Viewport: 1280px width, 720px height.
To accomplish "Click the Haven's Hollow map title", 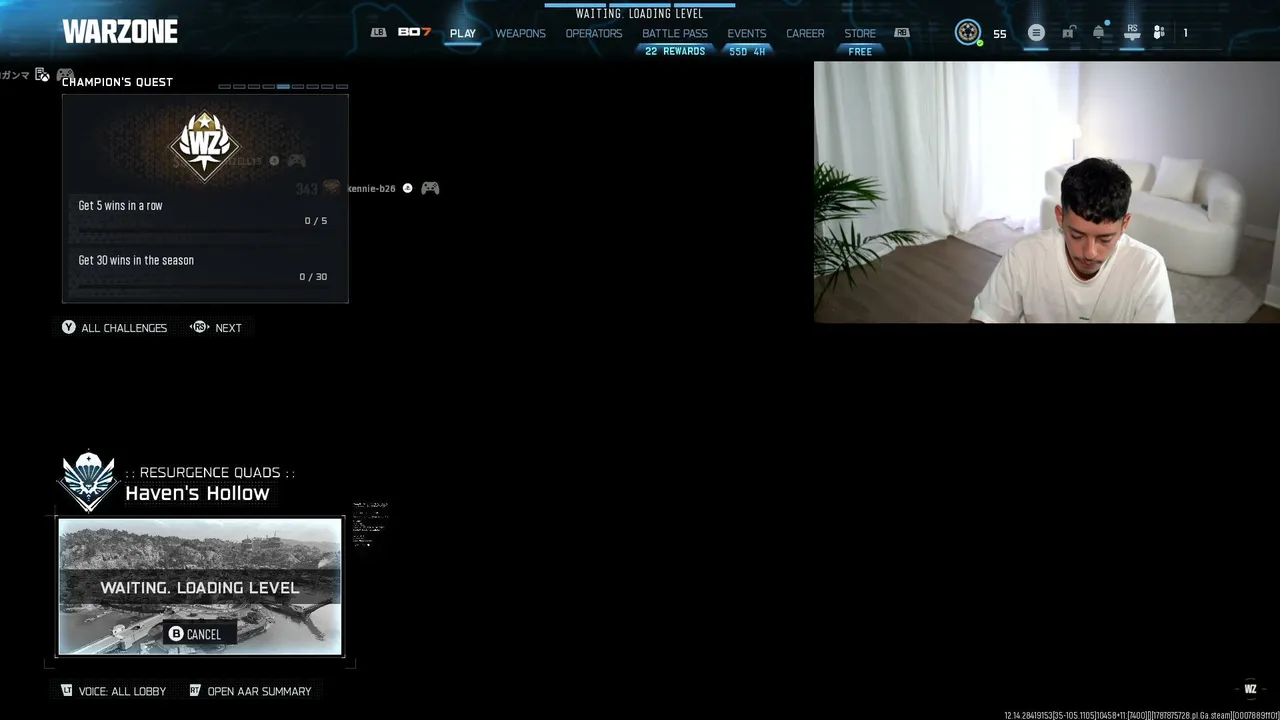I will (197, 493).
